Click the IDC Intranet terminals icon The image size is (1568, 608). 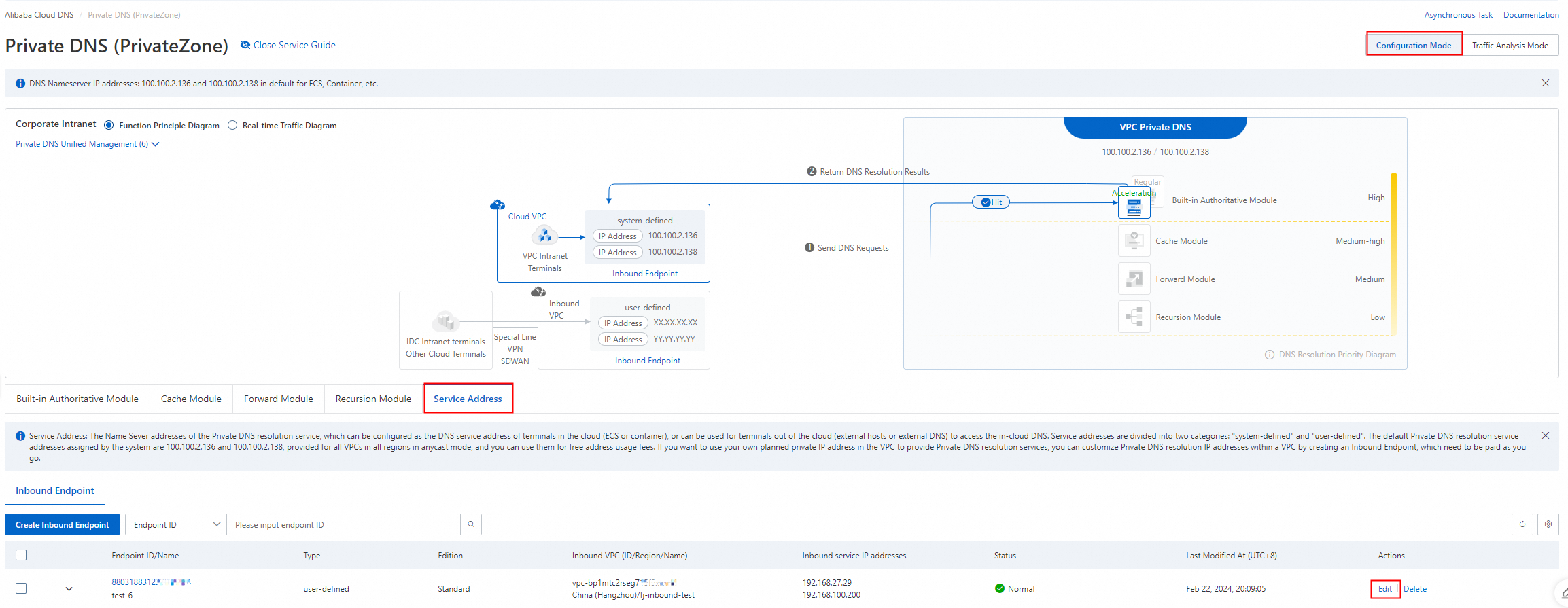point(446,321)
